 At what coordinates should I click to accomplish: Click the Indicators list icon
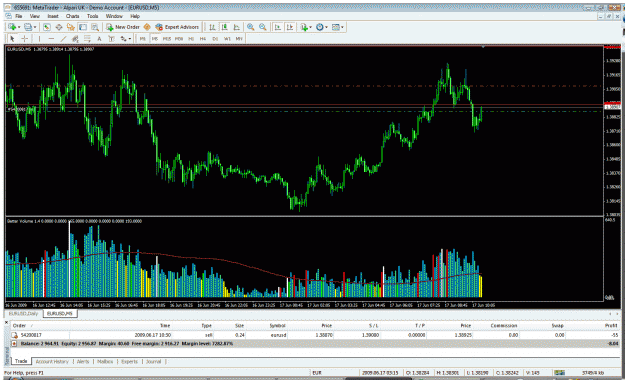304,27
